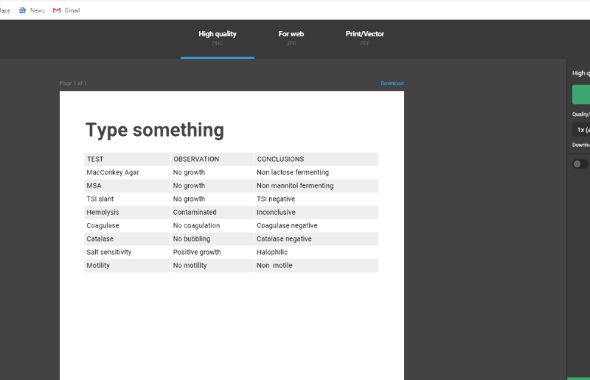The height and width of the screenshot is (380, 590).
Task: Click blank area of page preview thumbnail
Action: (232, 327)
